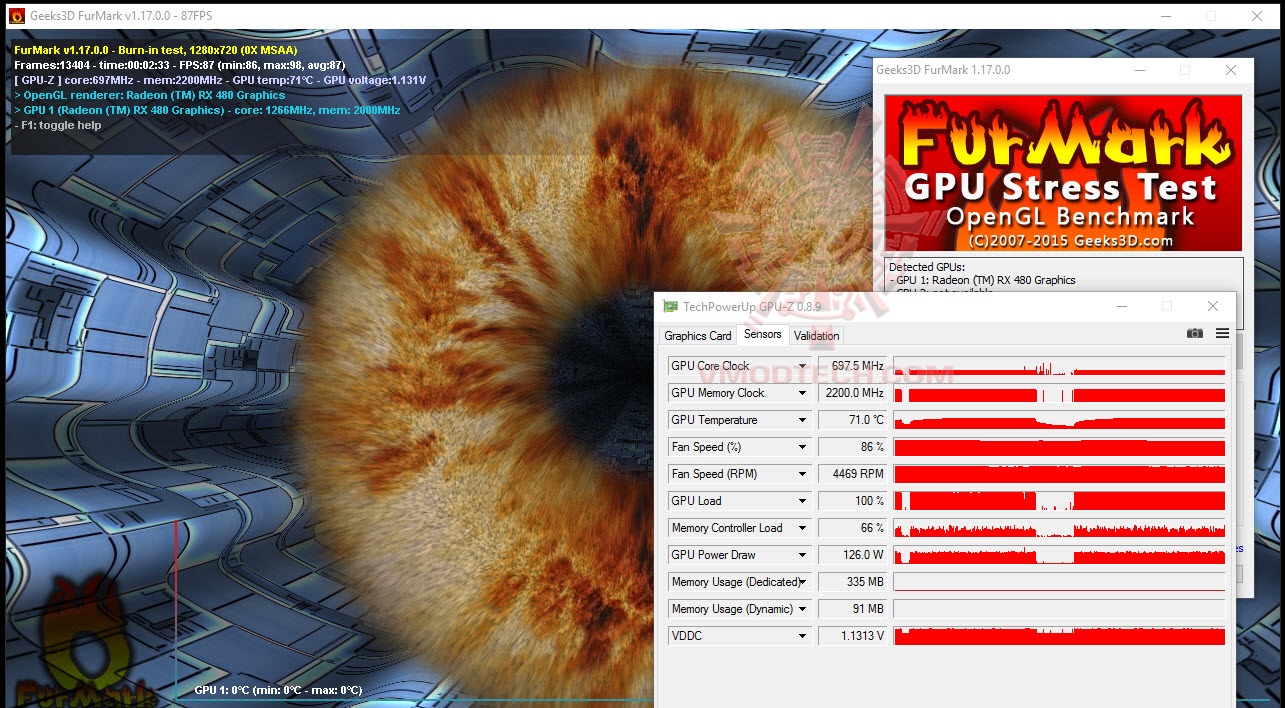The width and height of the screenshot is (1285, 708).
Task: Click the 66 % memory controller value
Action: [853, 528]
